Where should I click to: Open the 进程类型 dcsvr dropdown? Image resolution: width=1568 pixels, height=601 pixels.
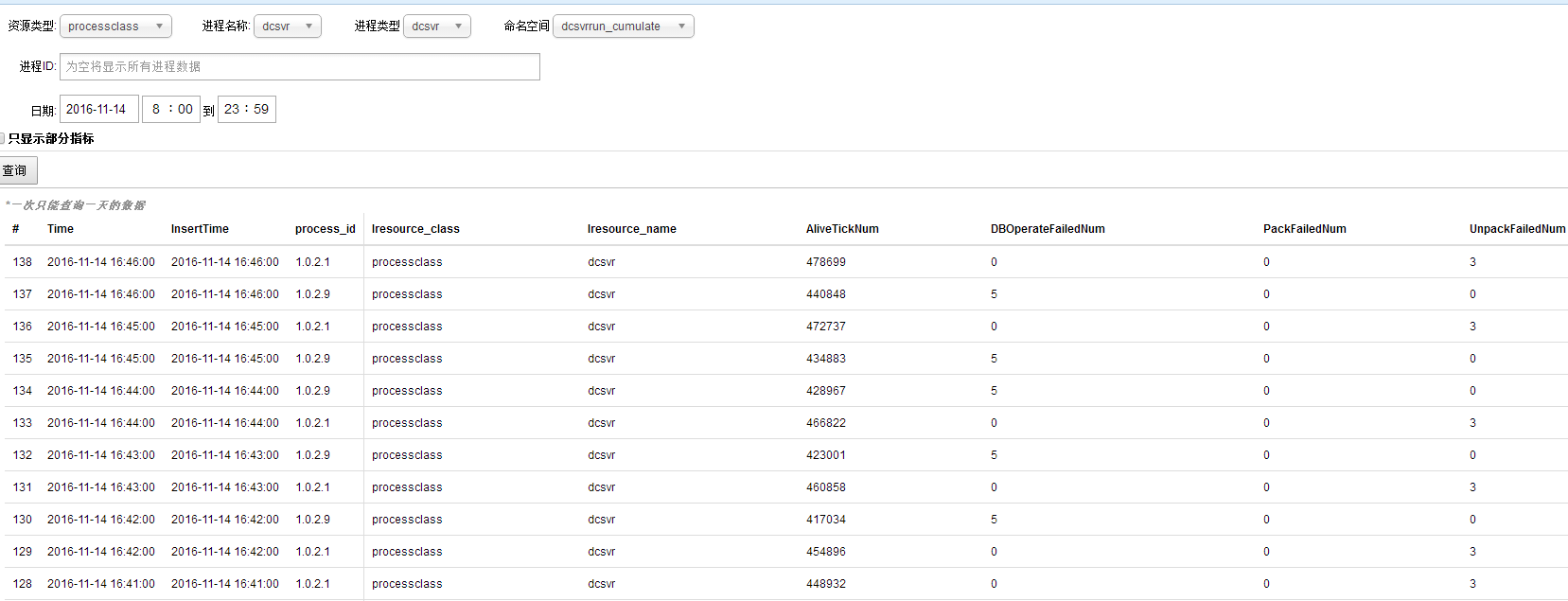437,27
